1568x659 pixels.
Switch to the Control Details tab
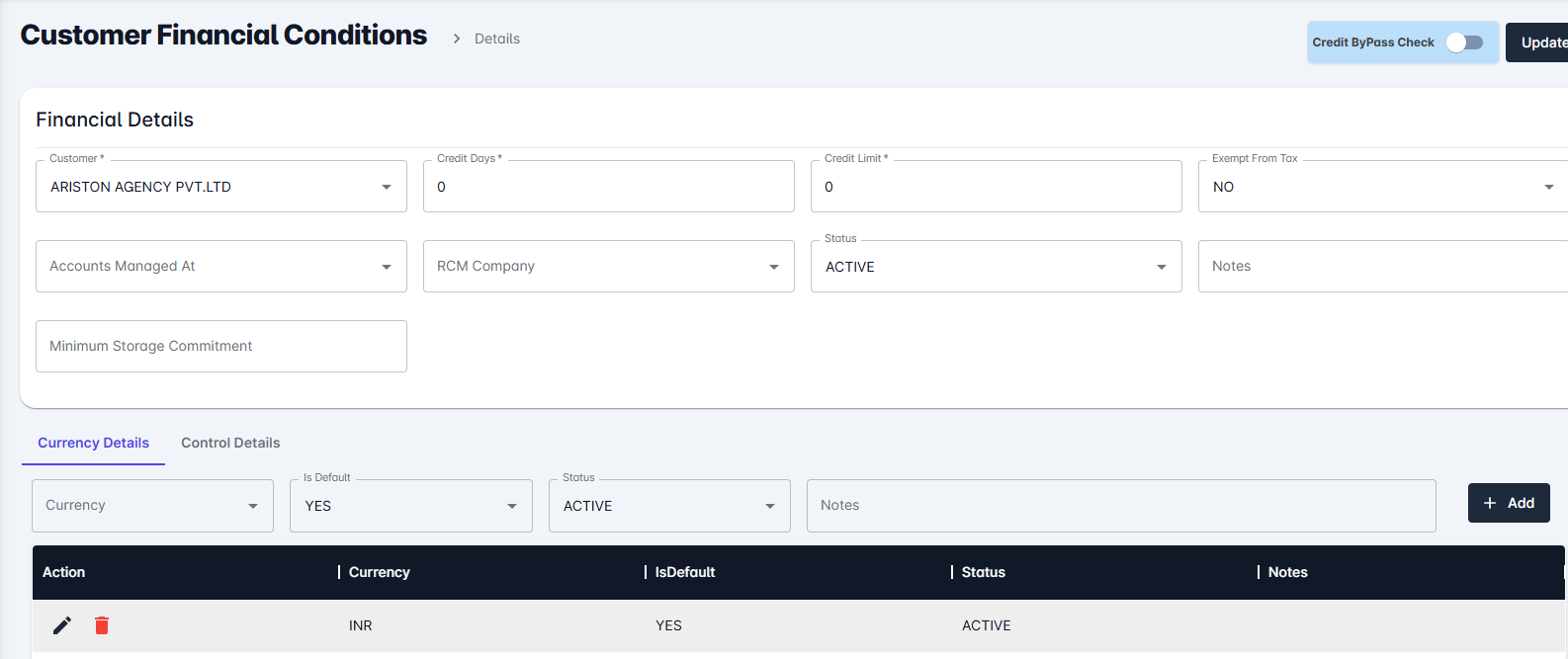(230, 443)
